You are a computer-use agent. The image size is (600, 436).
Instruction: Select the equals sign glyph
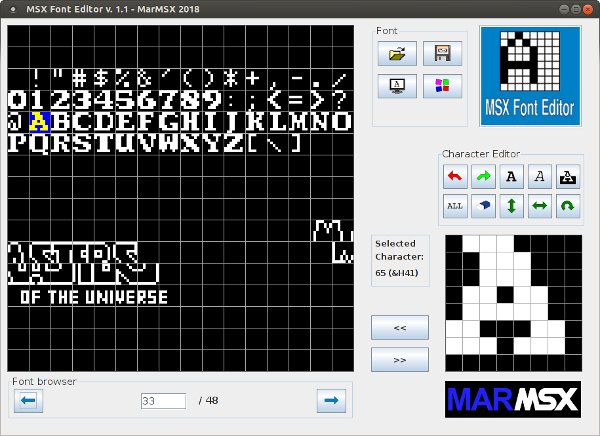click(300, 101)
